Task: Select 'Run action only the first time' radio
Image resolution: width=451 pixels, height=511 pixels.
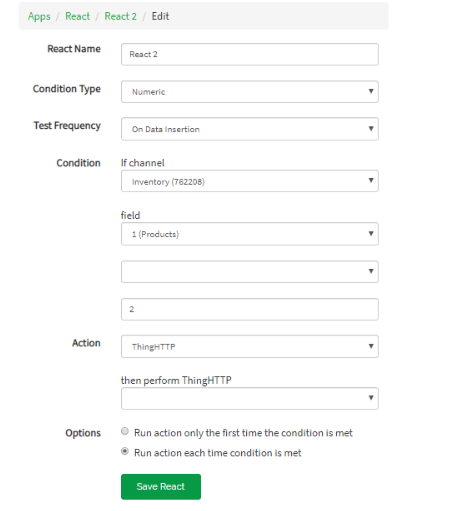Action: [125, 431]
